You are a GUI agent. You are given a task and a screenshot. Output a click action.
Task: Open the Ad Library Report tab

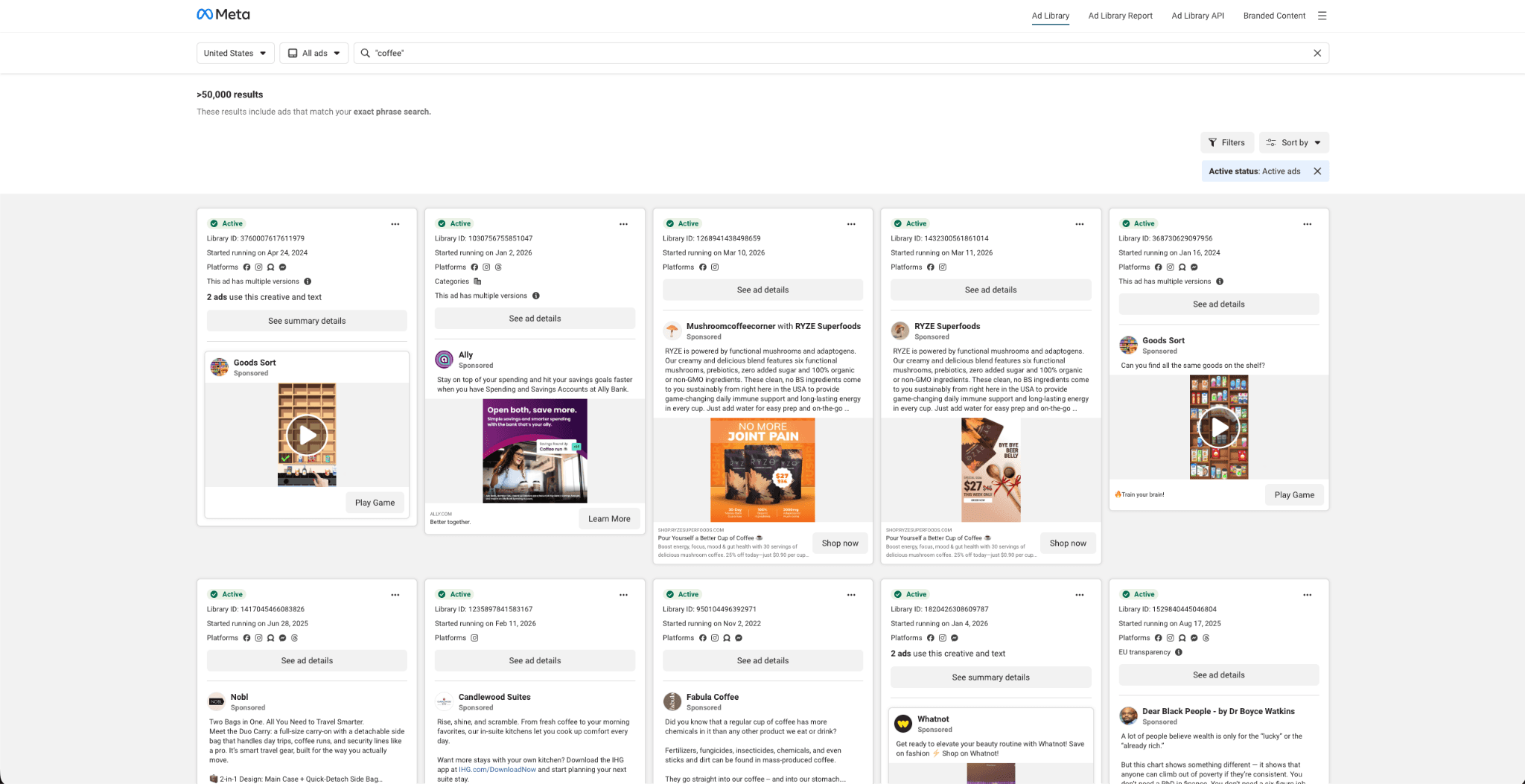[x=1120, y=16]
